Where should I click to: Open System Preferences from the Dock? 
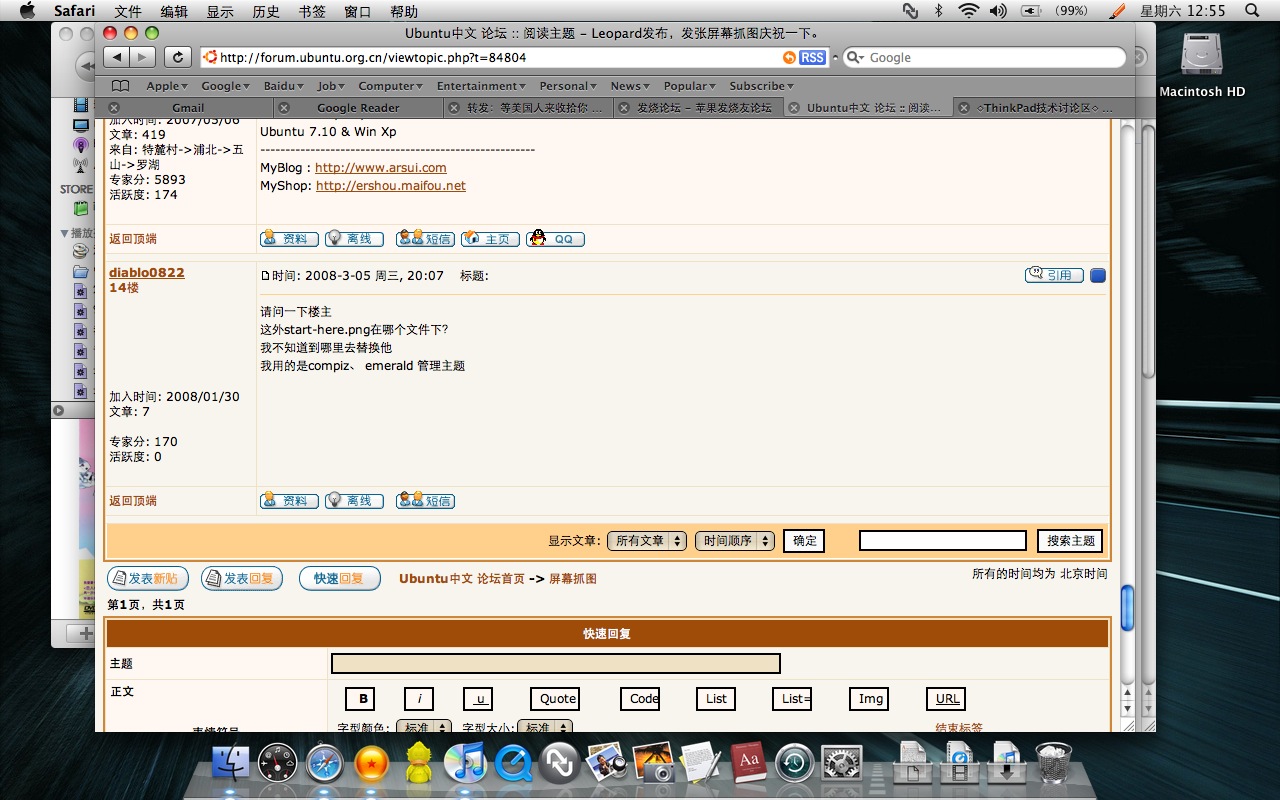(842, 764)
